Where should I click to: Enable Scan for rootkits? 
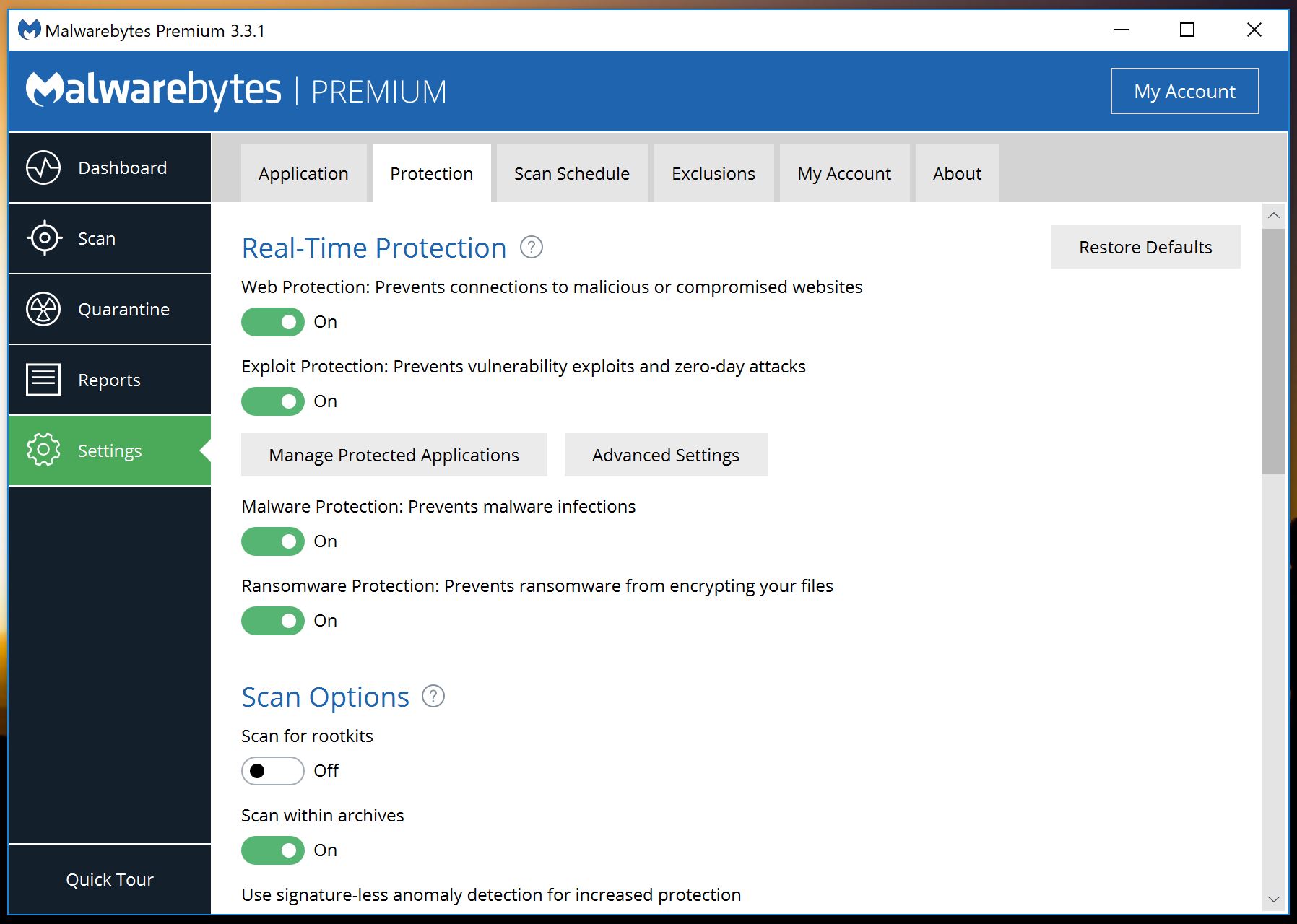(x=272, y=771)
